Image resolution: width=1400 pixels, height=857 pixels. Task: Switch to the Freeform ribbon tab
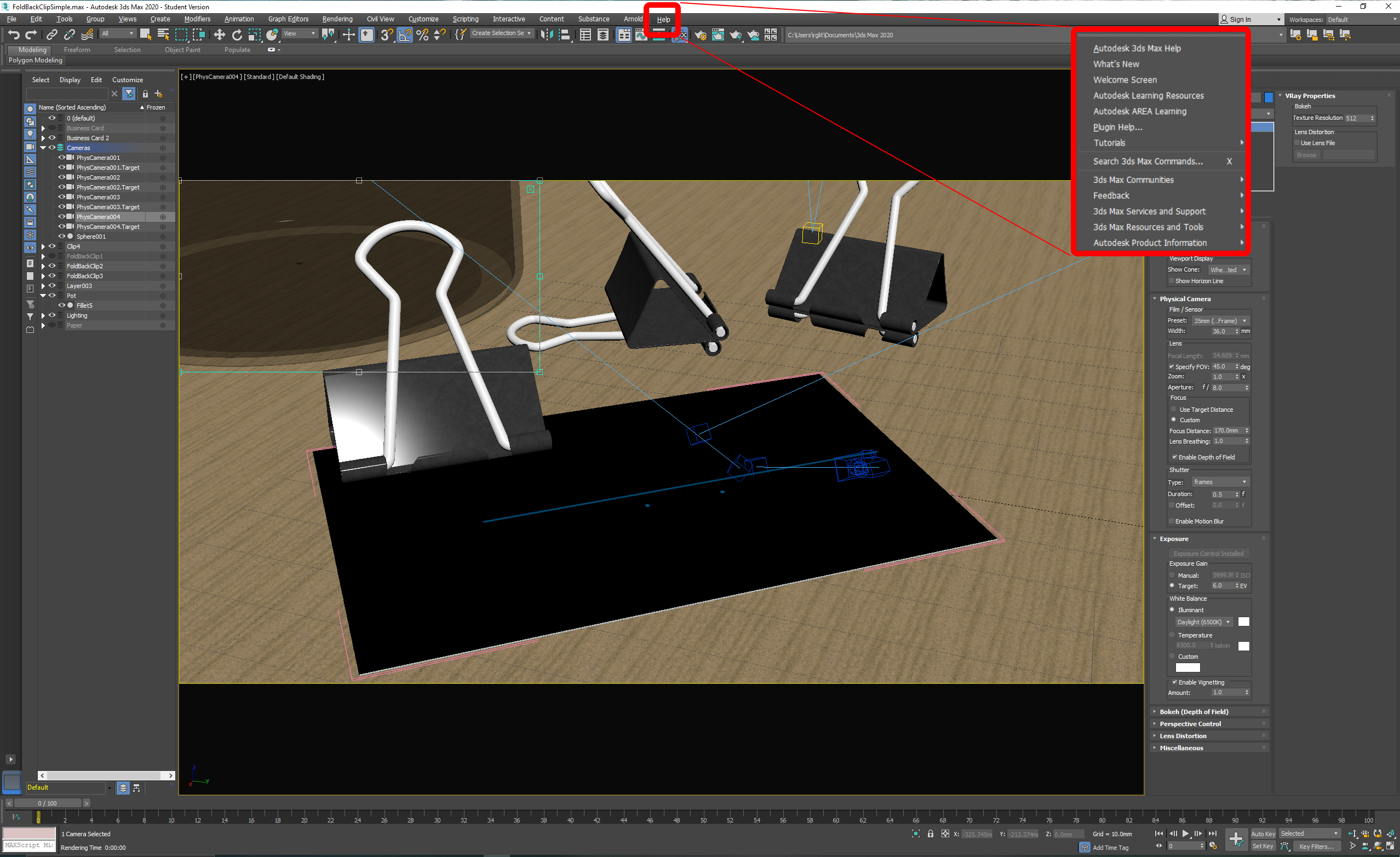pyautogui.click(x=76, y=49)
